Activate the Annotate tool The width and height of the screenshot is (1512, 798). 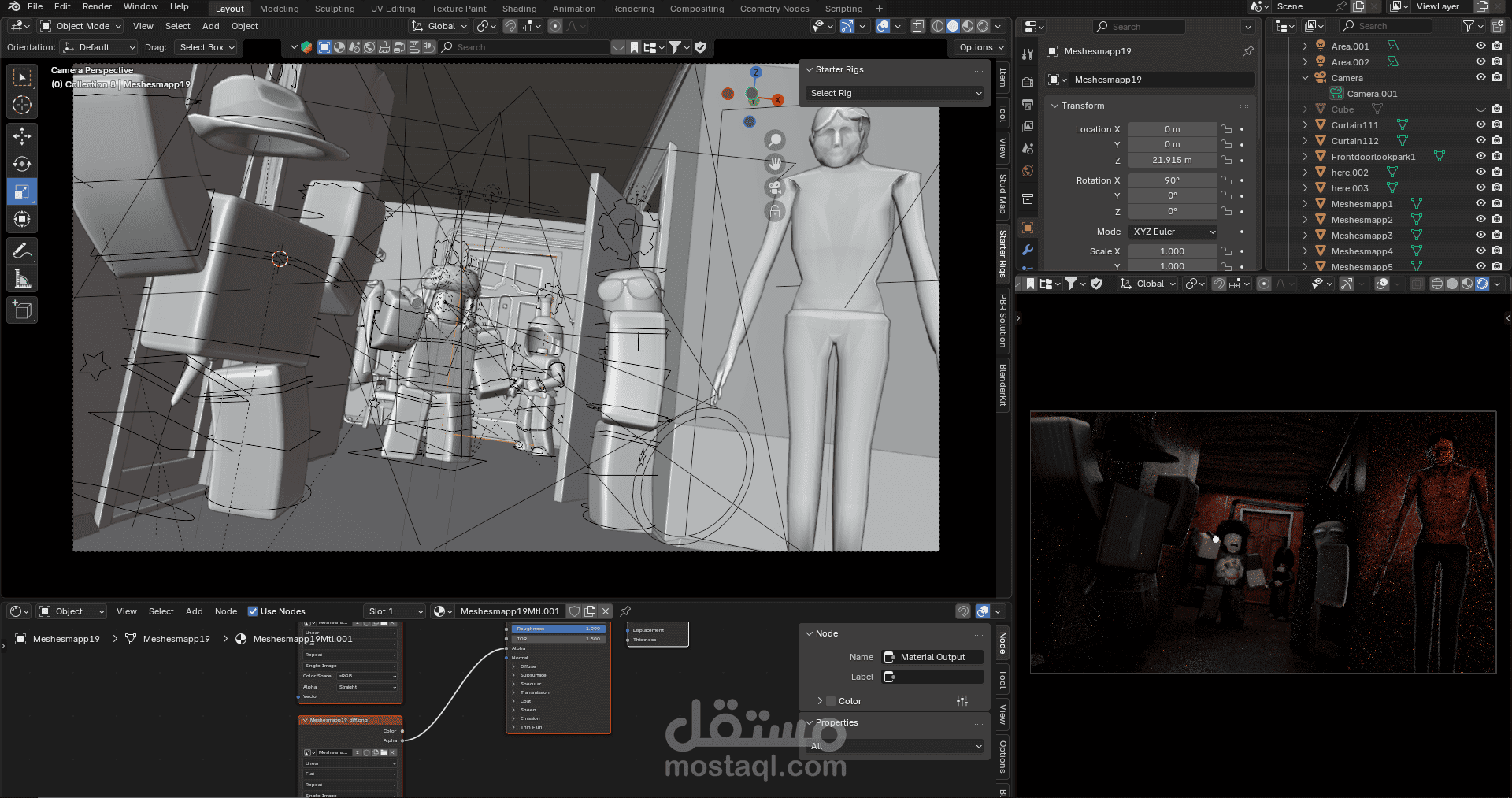[x=22, y=251]
